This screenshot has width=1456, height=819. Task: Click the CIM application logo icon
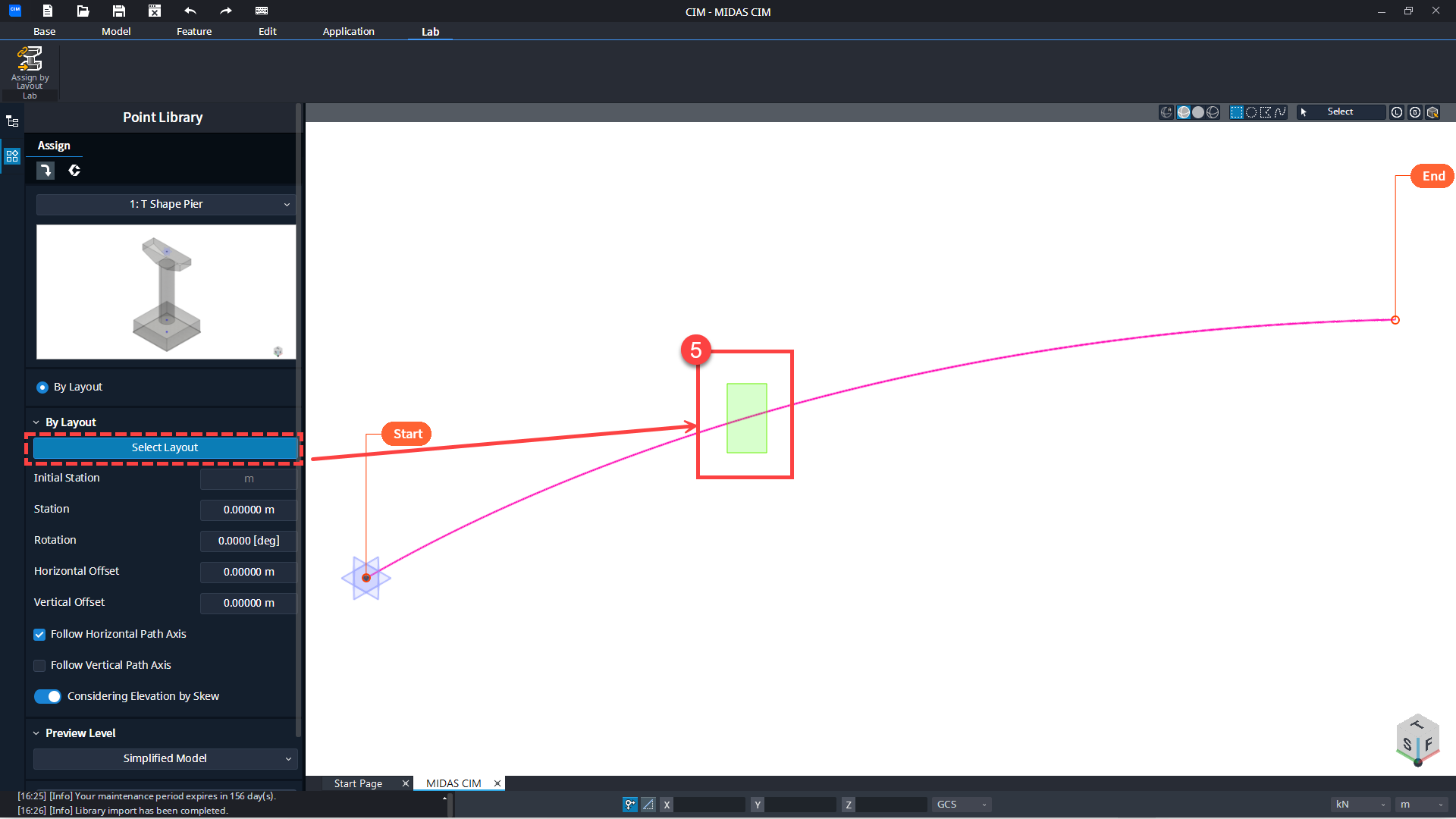tap(14, 11)
